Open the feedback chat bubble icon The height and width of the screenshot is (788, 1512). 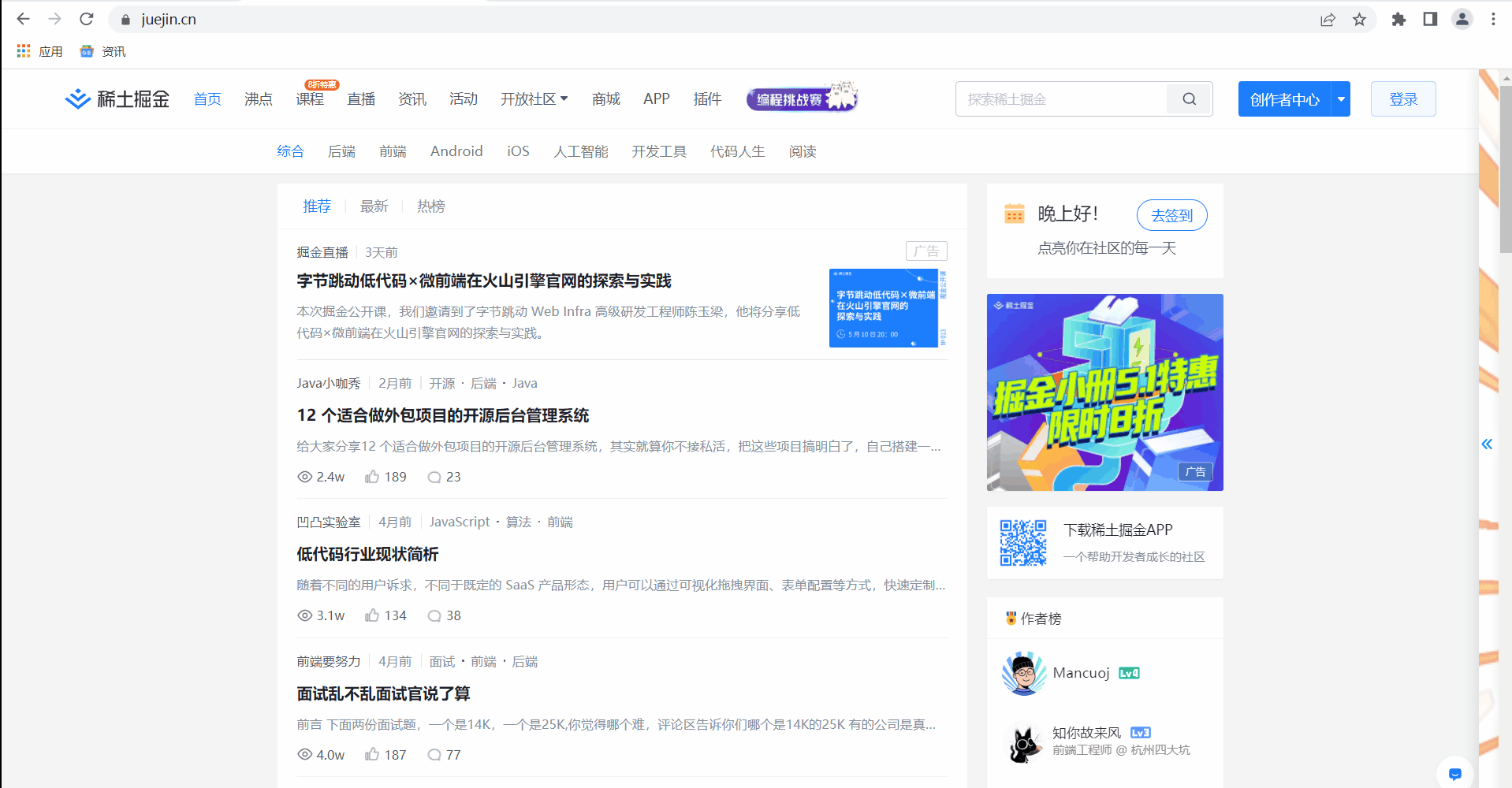(1455, 773)
